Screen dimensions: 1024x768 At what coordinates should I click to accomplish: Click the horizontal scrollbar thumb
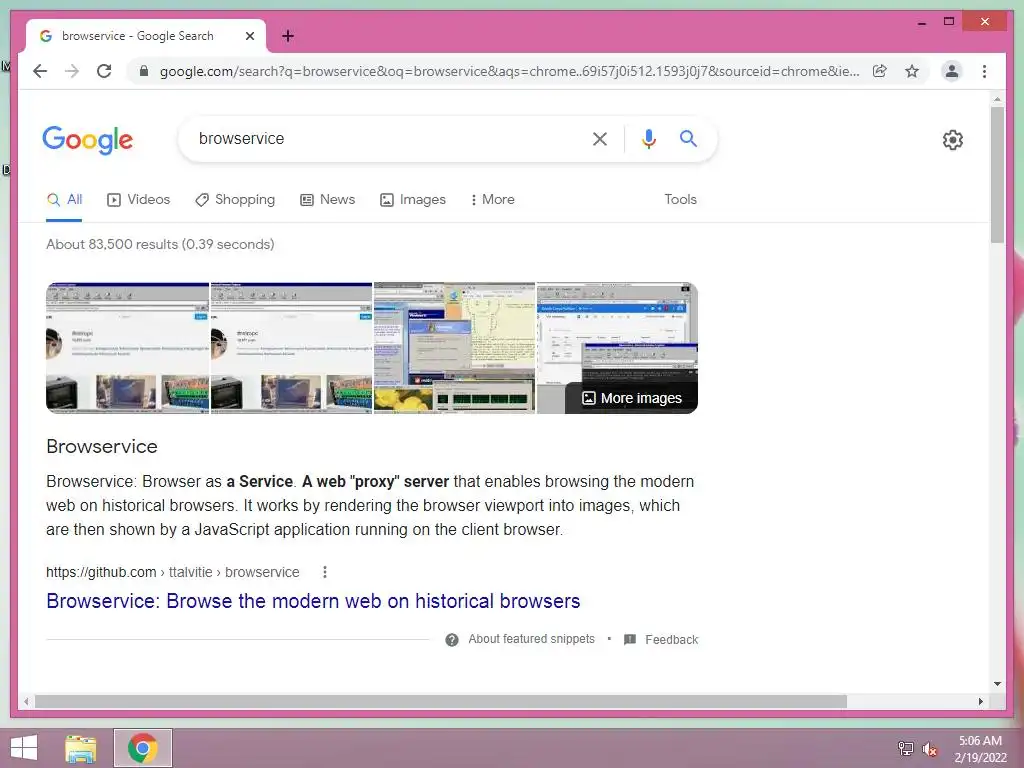click(x=441, y=701)
